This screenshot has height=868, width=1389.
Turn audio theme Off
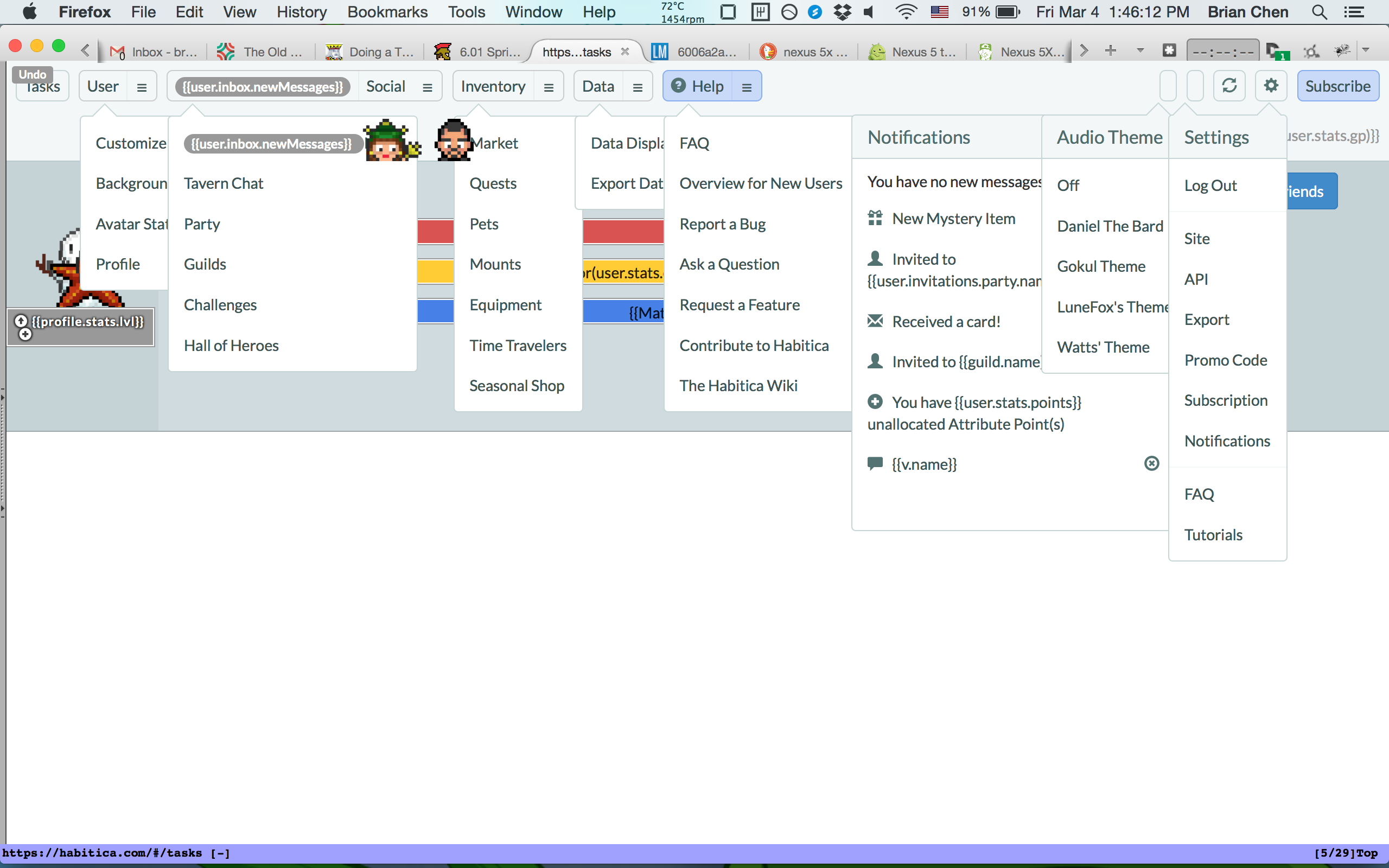point(1068,186)
